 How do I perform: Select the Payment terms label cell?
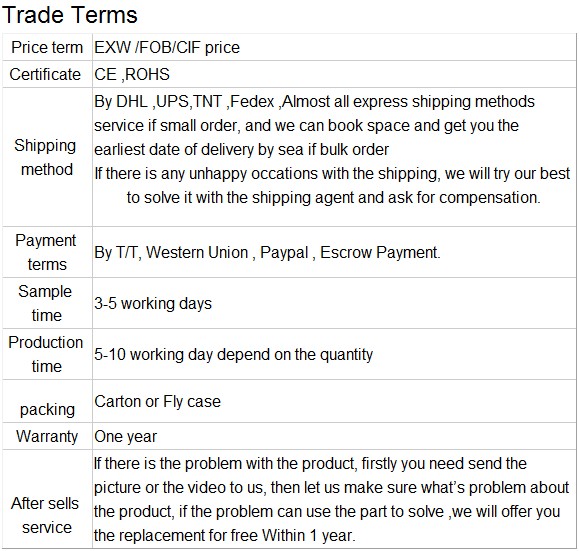point(46,252)
